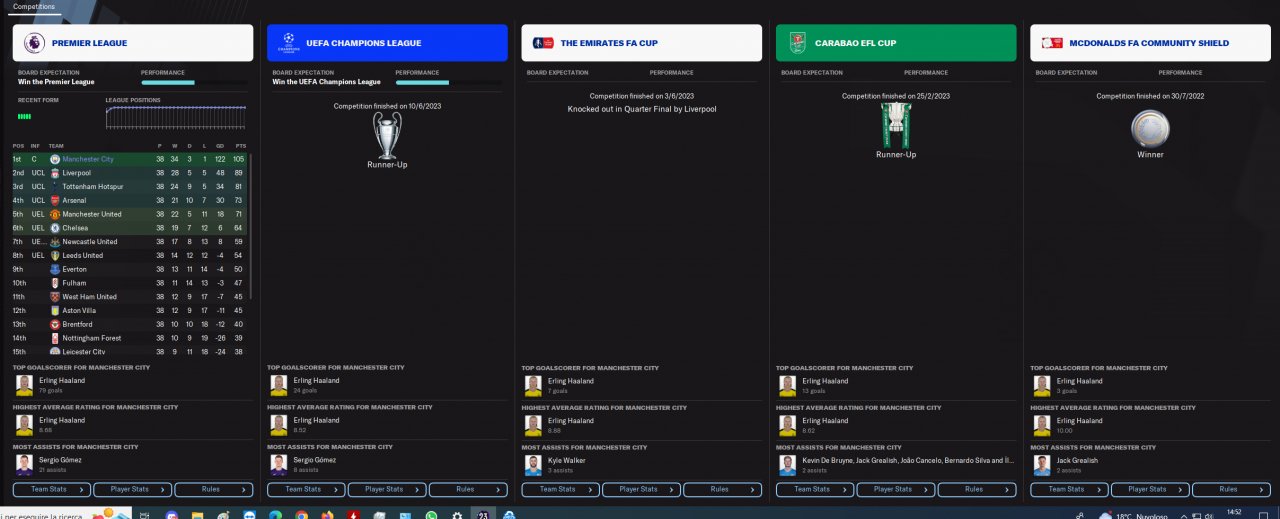Click Jack Grealish's photo in Community Shield assists
1280x519 pixels.
click(1042, 465)
